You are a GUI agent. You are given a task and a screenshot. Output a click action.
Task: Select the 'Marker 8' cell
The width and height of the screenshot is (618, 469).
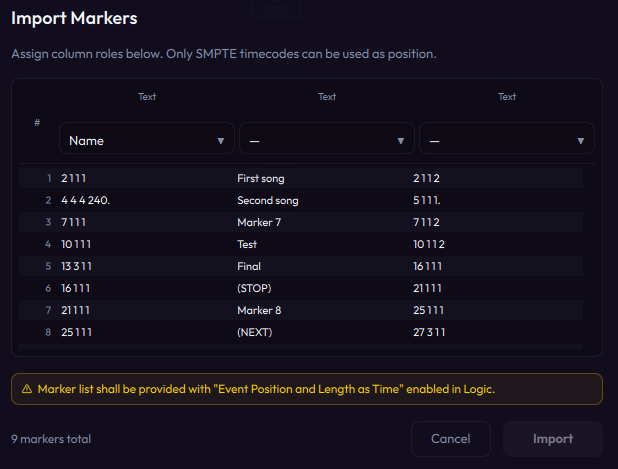[x=259, y=311]
